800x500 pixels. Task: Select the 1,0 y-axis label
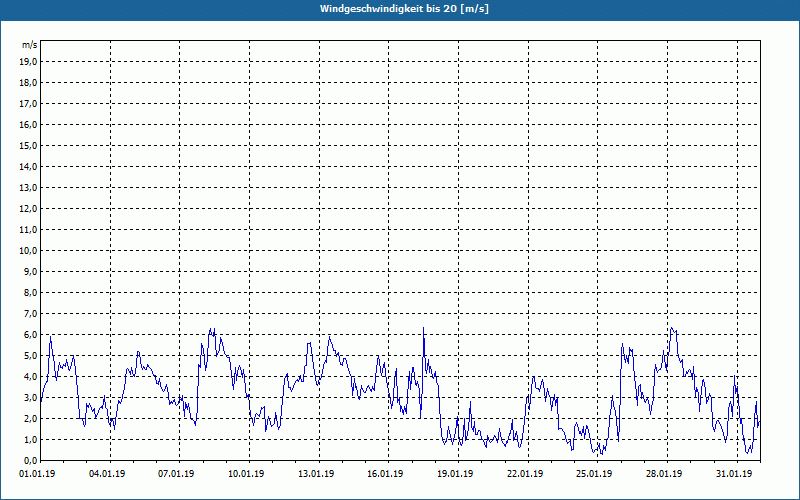(30, 439)
